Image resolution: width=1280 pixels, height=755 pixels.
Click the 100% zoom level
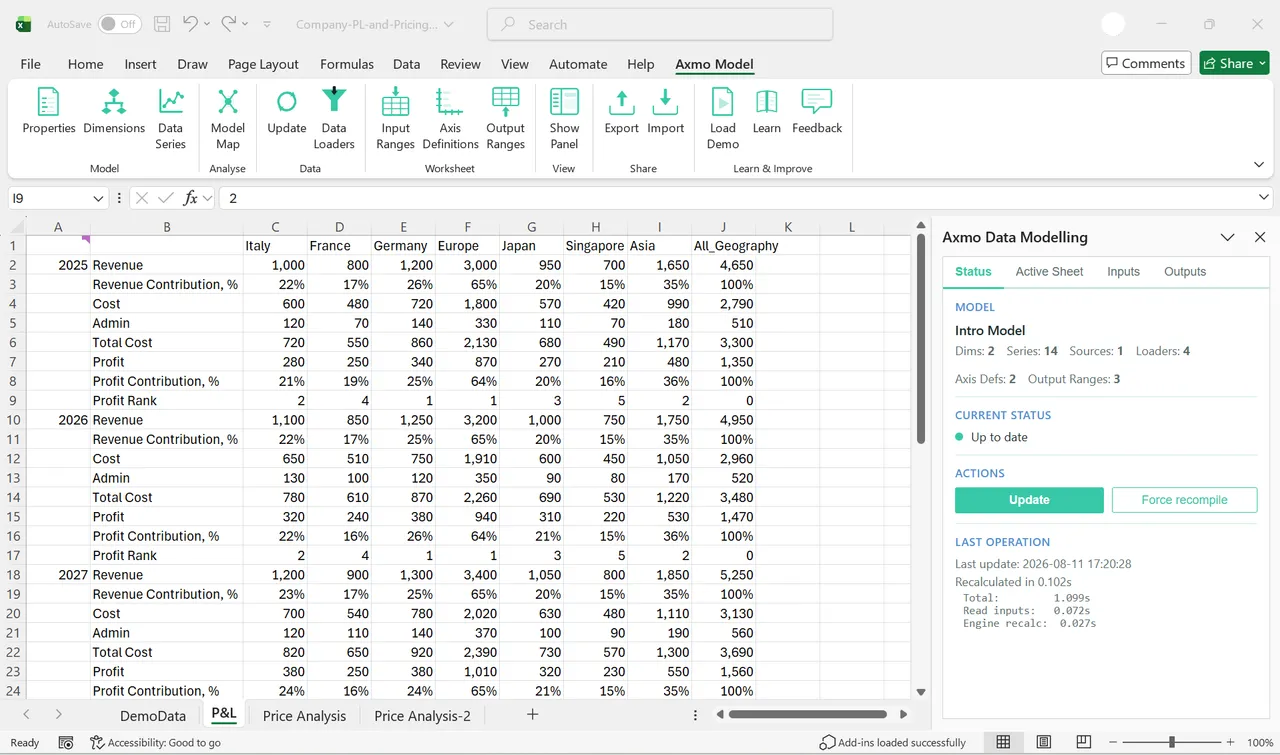tap(1260, 742)
